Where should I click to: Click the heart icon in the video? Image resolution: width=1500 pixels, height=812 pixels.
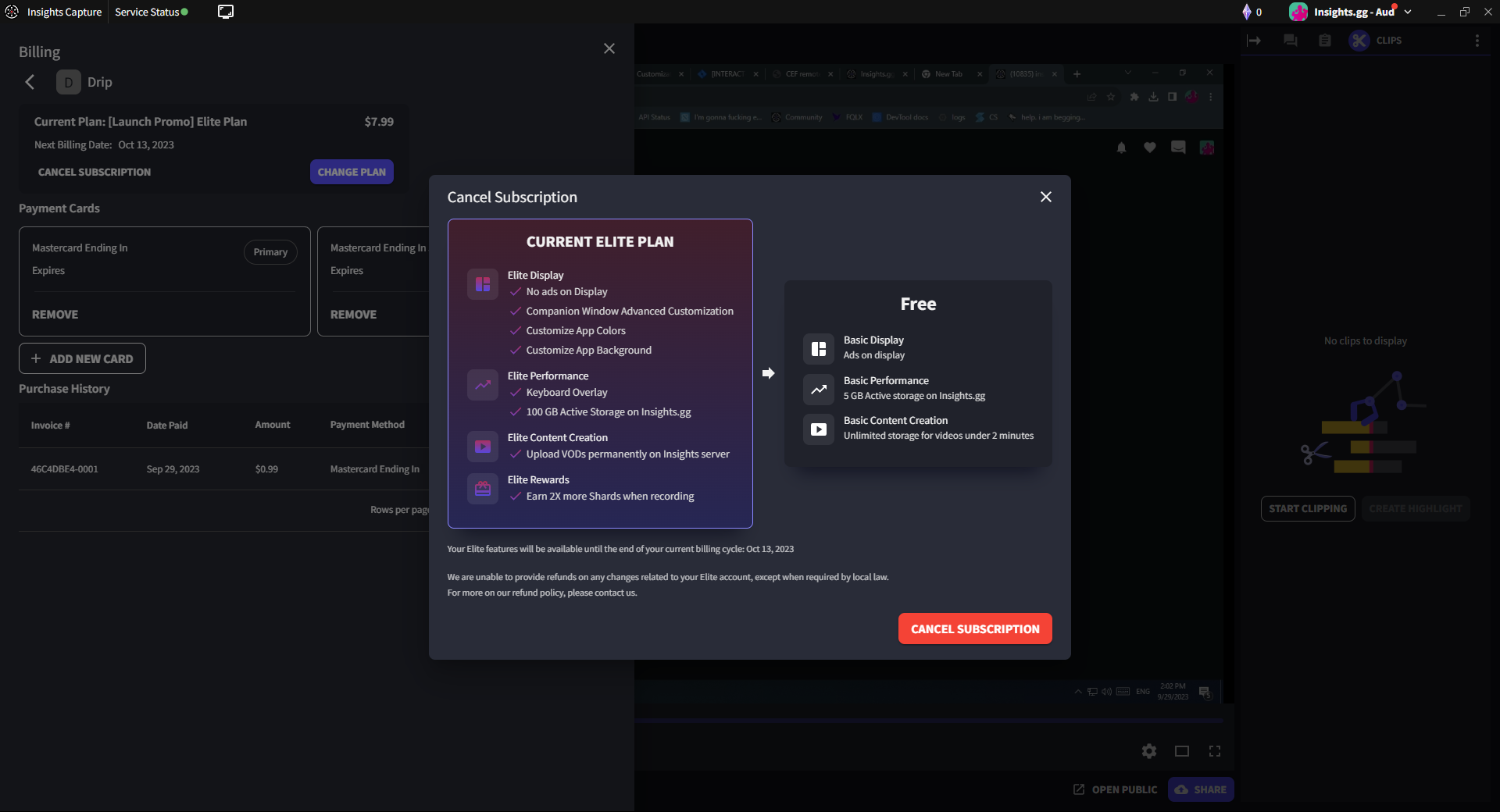pos(1150,148)
